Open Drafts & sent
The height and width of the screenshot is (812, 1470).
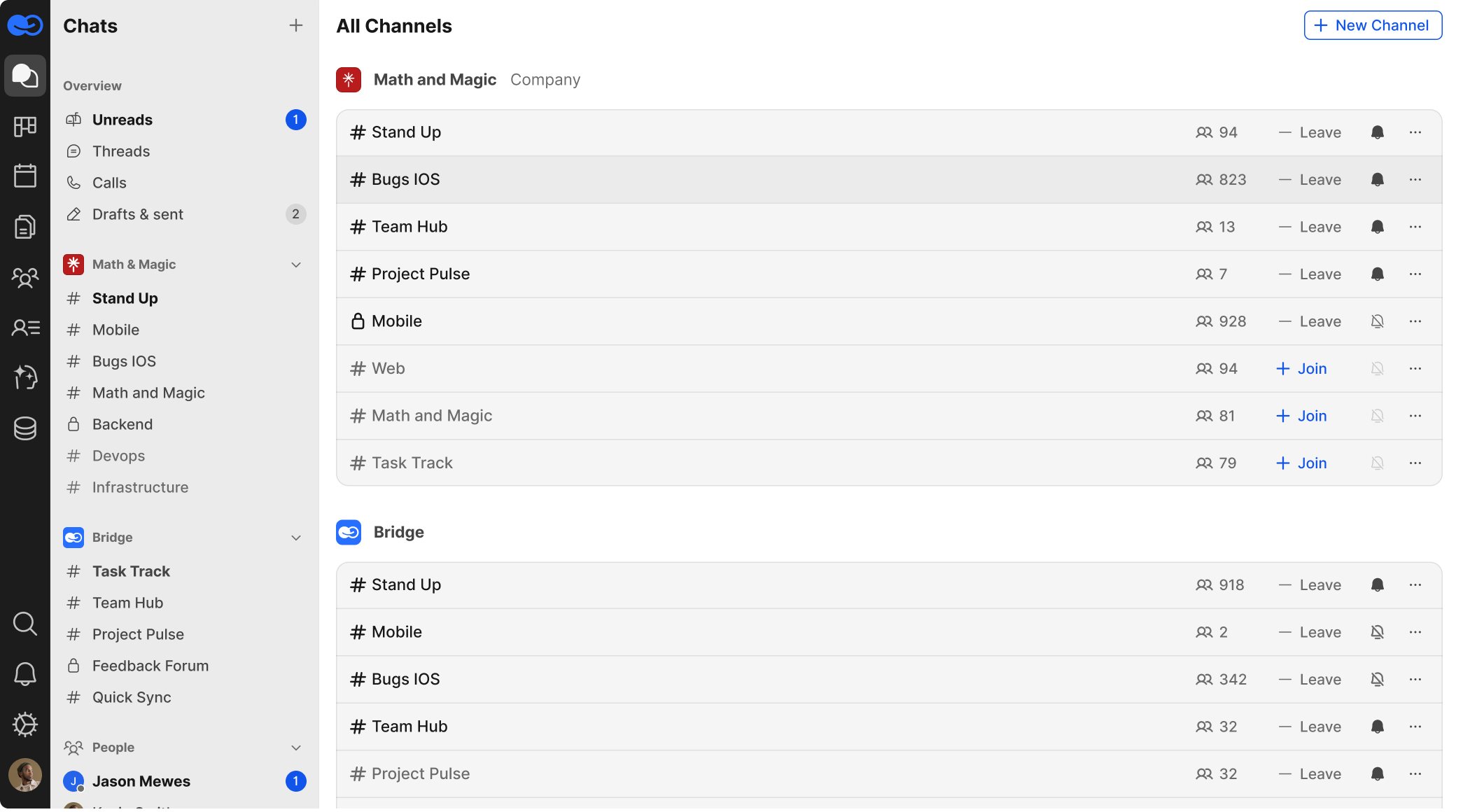(x=138, y=214)
